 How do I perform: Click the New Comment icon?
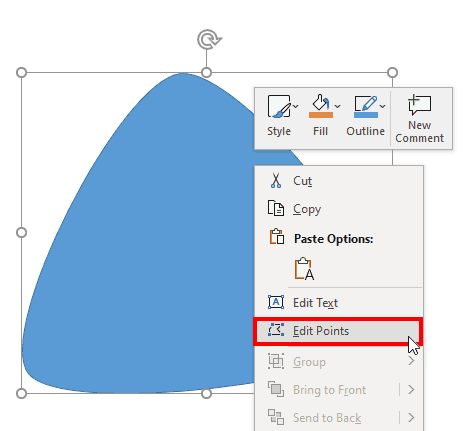point(419,104)
